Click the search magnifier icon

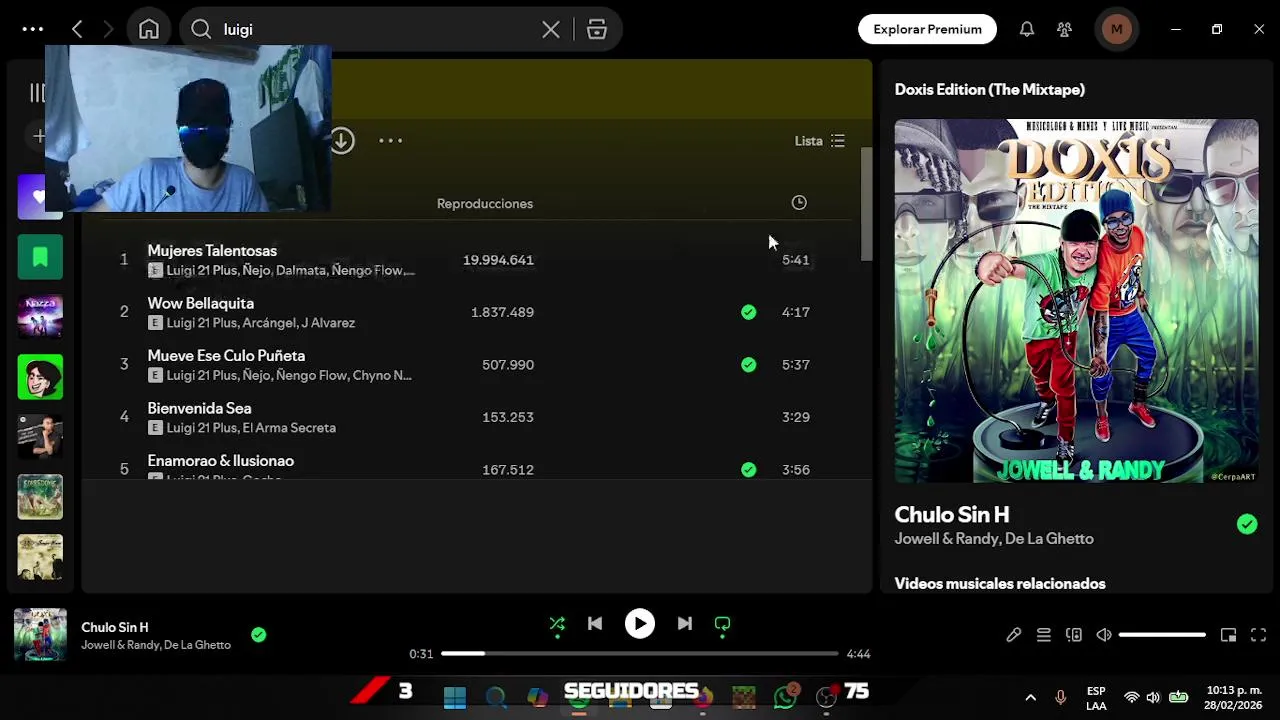tap(201, 29)
